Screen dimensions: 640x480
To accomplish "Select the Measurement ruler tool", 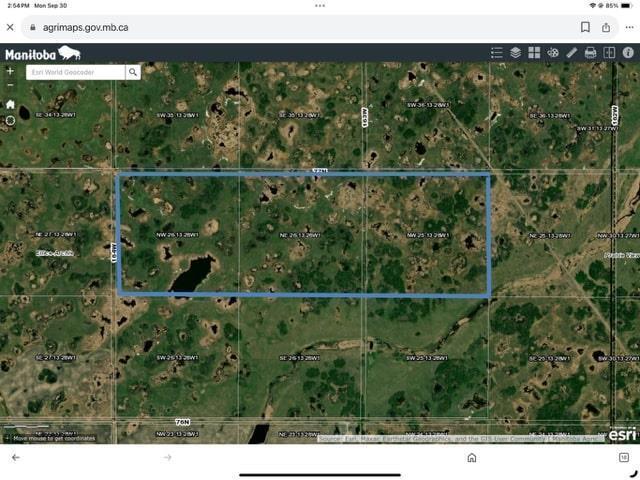I will click(571, 53).
